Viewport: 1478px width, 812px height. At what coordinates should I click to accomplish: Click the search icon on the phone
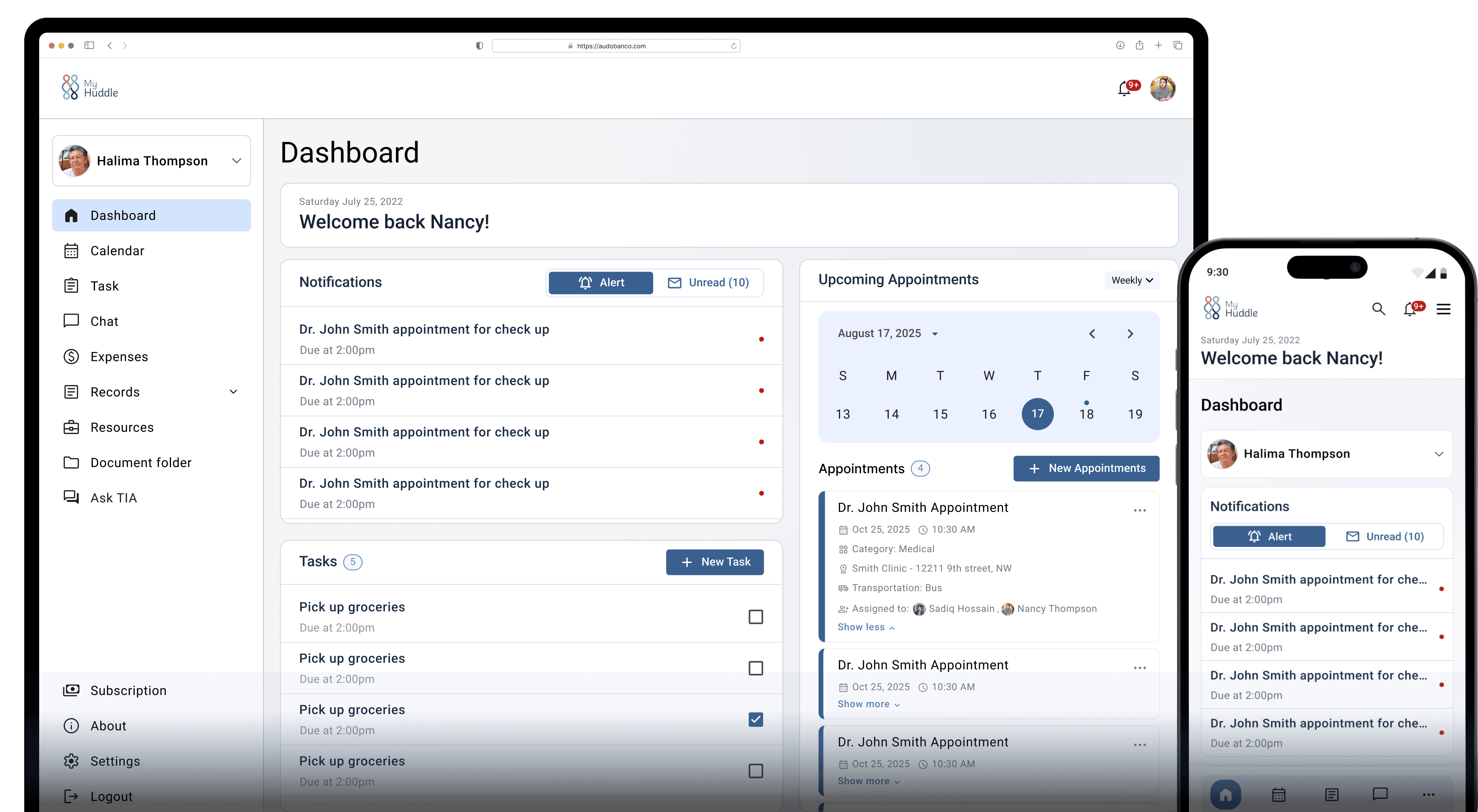pos(1378,309)
